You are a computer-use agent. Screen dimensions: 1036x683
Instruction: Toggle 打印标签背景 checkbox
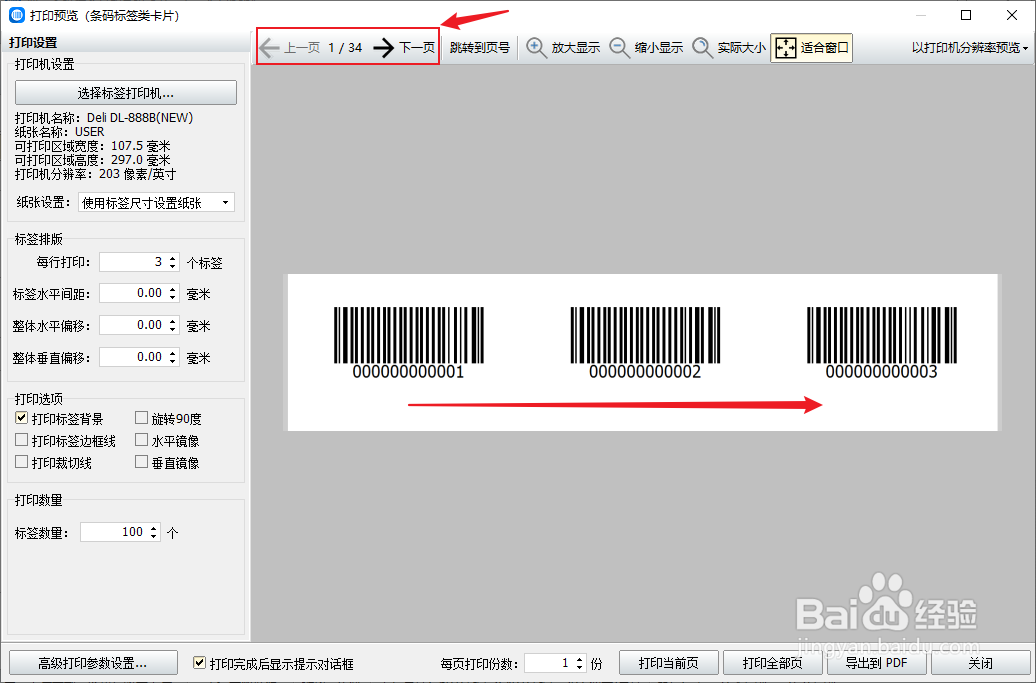coord(22,418)
